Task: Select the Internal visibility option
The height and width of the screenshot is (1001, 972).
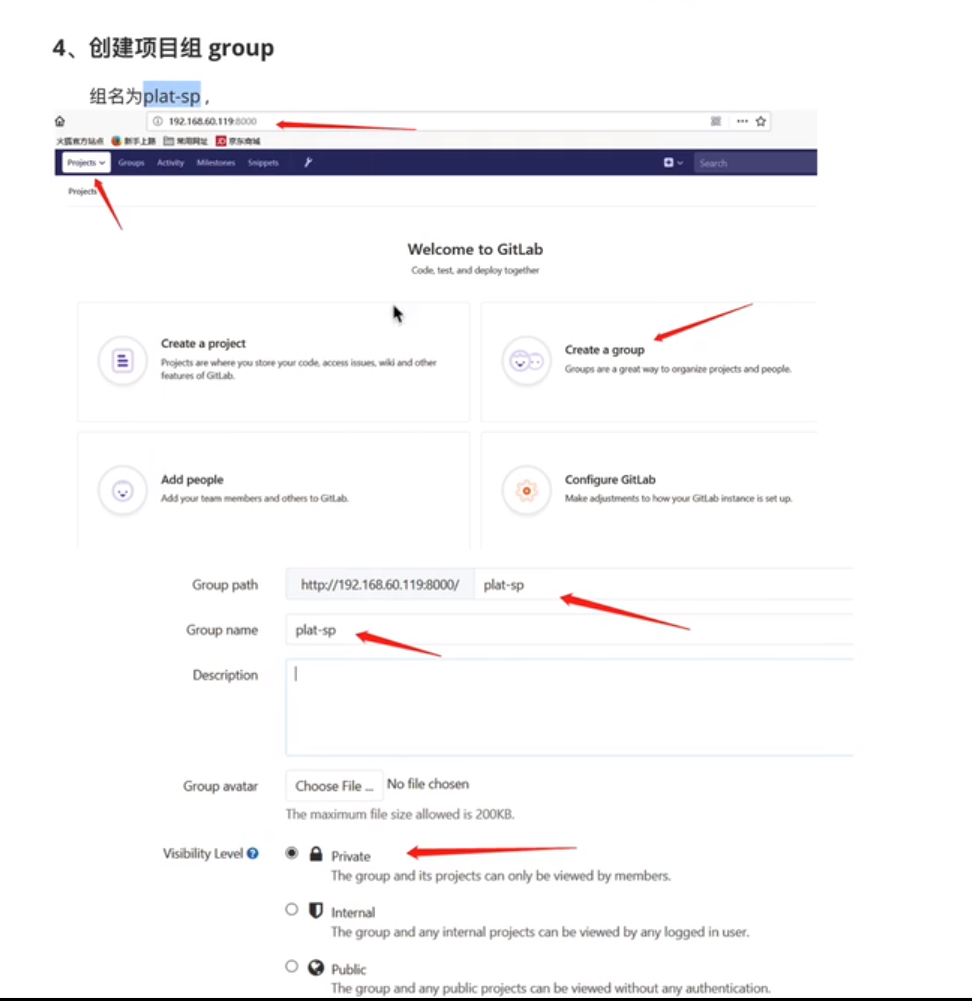Action: (291, 909)
